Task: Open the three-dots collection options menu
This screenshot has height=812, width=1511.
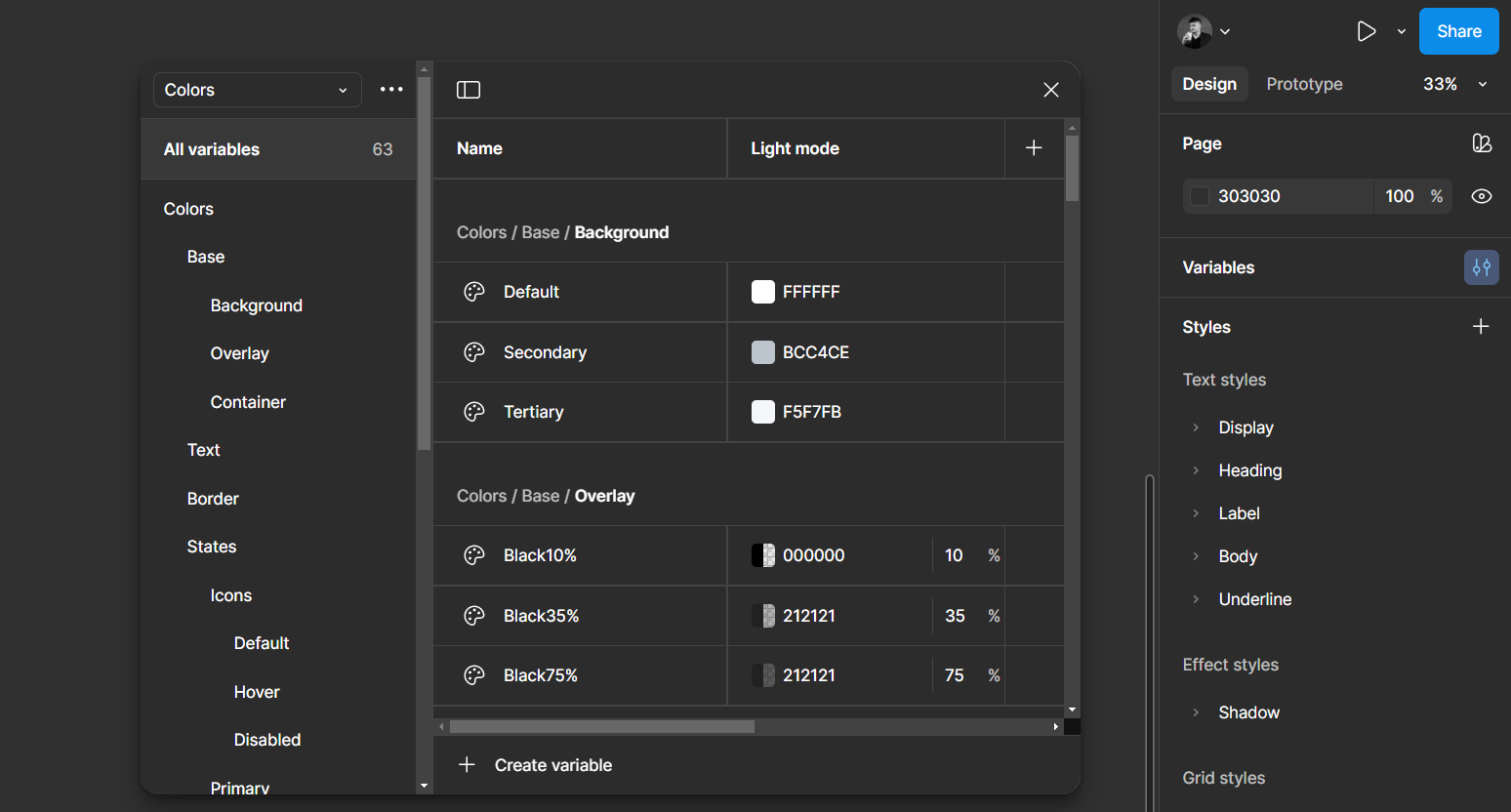Action: click(x=391, y=90)
